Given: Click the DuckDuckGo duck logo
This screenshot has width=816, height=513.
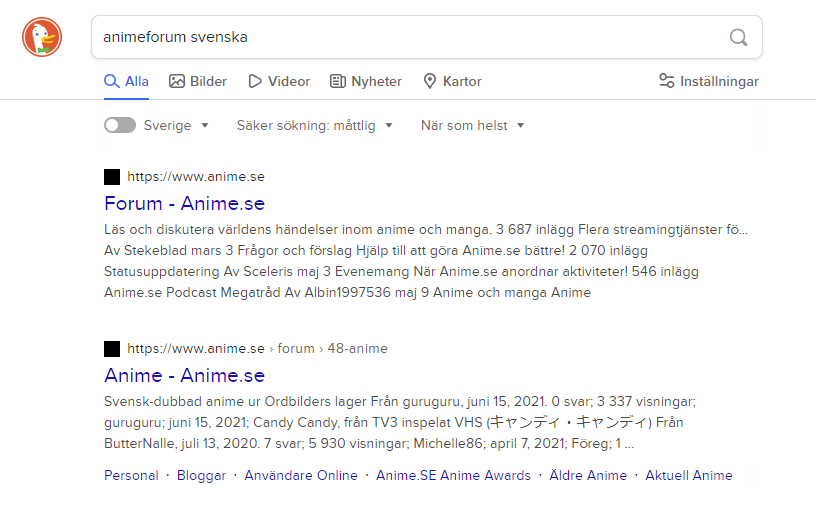Looking at the screenshot, I should pos(42,37).
